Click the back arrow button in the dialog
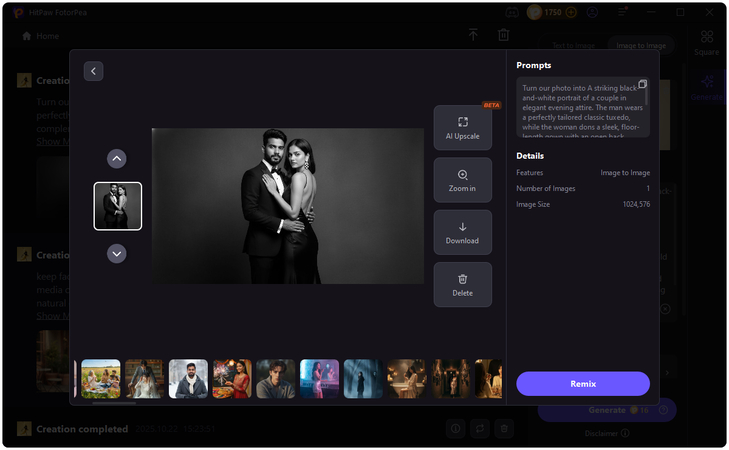This screenshot has width=729, height=450. point(93,71)
